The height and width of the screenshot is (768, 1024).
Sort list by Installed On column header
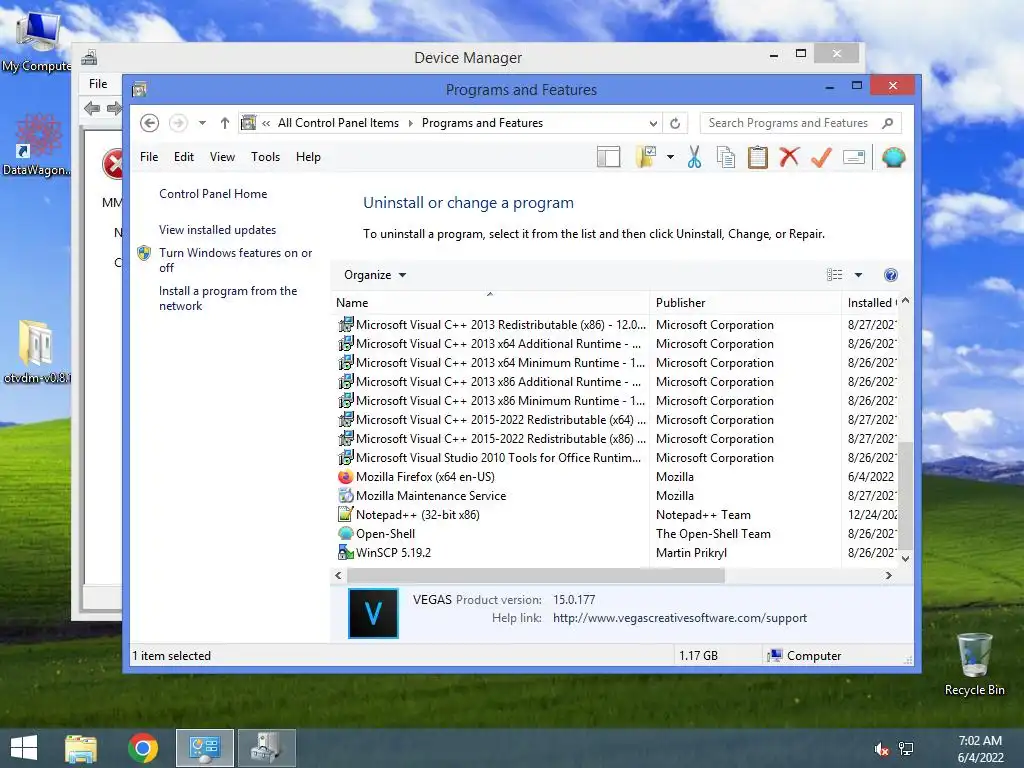(x=870, y=303)
